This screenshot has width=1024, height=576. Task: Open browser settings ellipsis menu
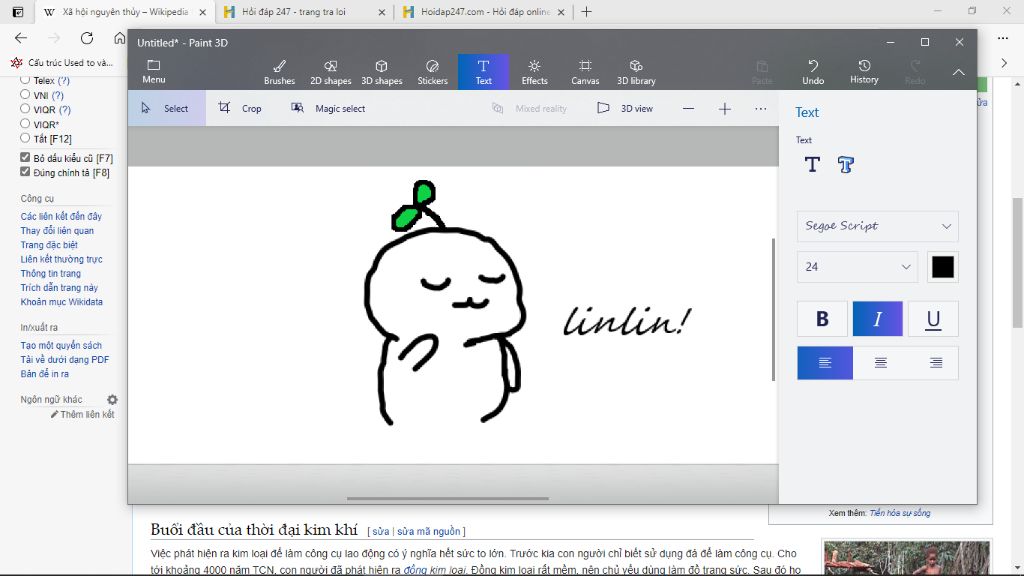click(x=1003, y=38)
